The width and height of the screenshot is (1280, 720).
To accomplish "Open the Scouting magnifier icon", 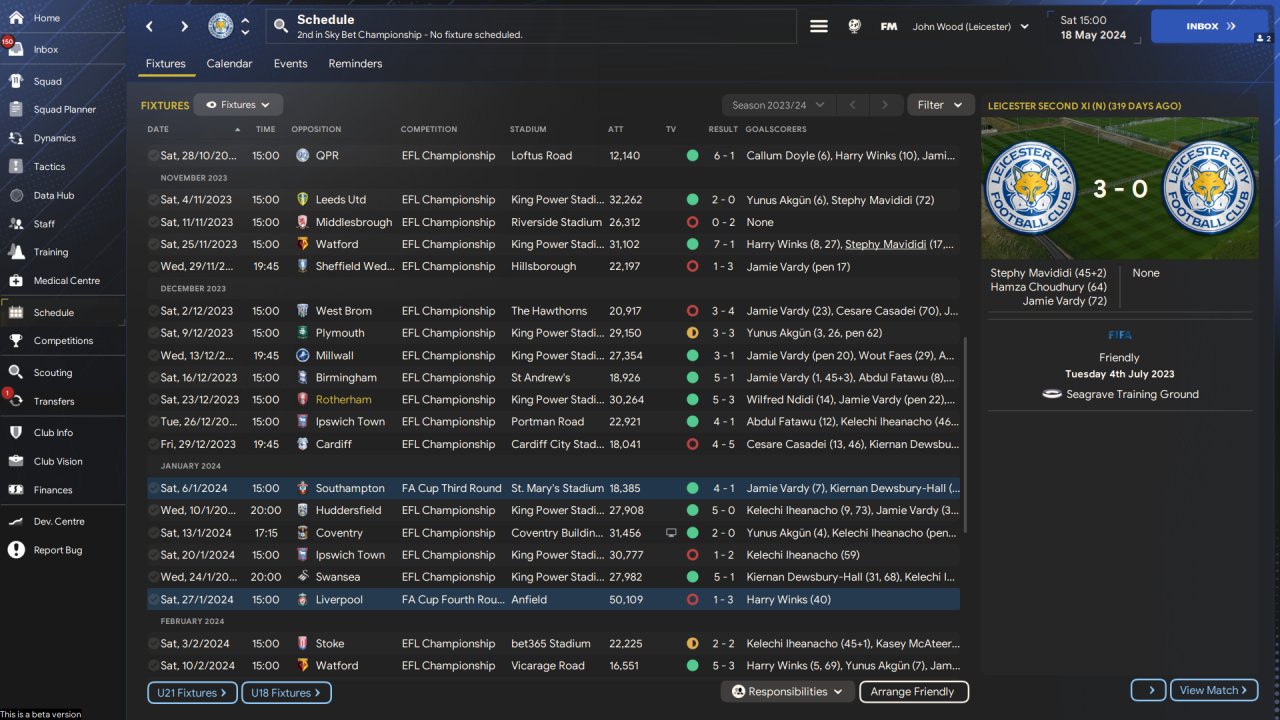I will coord(16,372).
